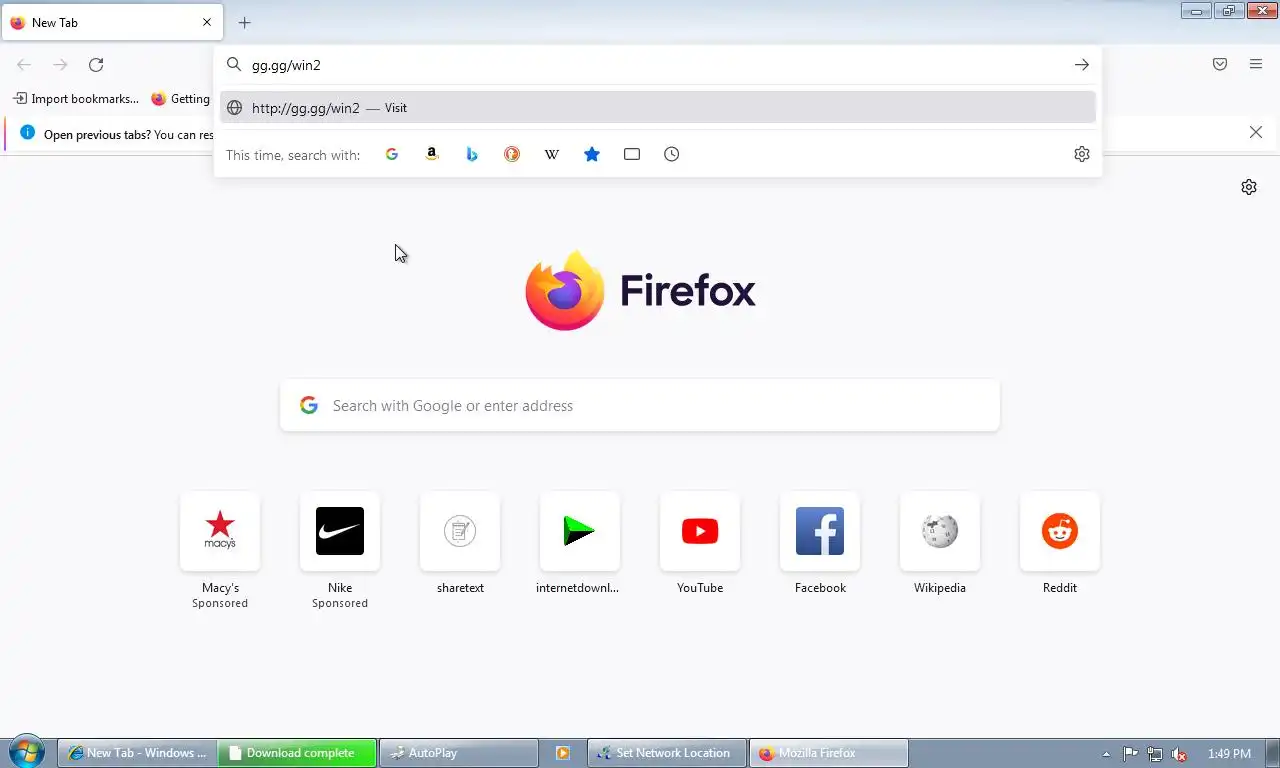Image resolution: width=1280 pixels, height=768 pixels.
Task: Close the New Tab tab
Action: (x=207, y=22)
